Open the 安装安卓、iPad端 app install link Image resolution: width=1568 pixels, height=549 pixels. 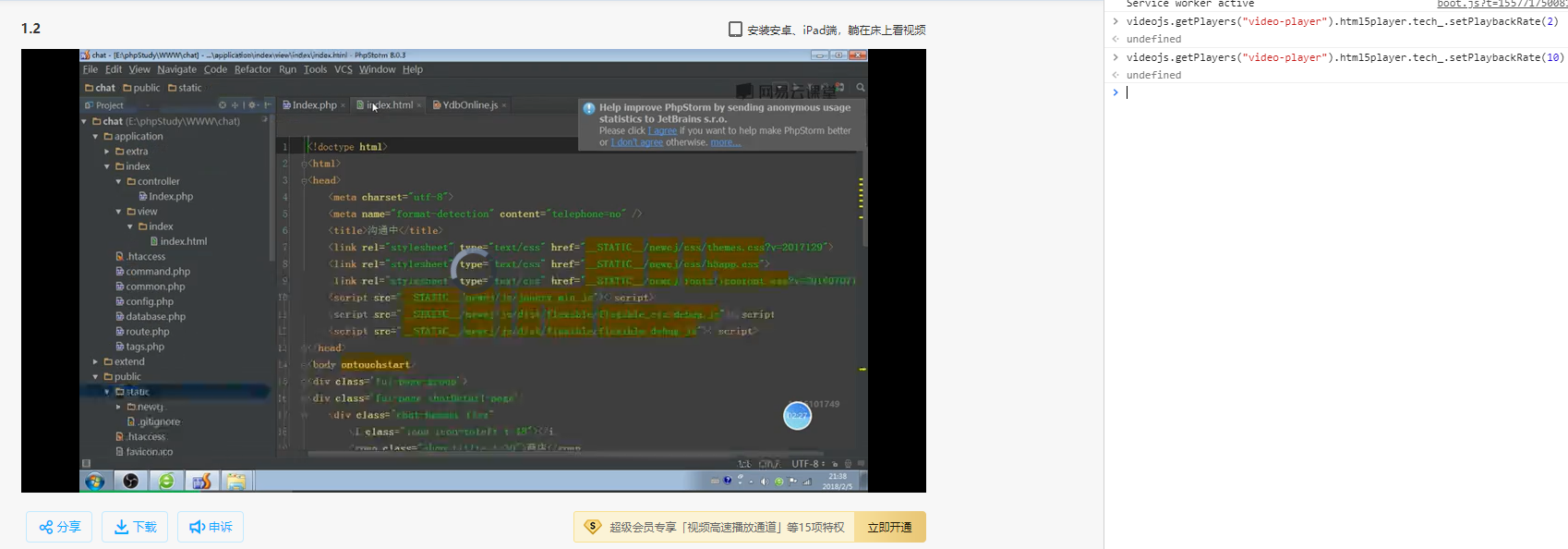827,30
